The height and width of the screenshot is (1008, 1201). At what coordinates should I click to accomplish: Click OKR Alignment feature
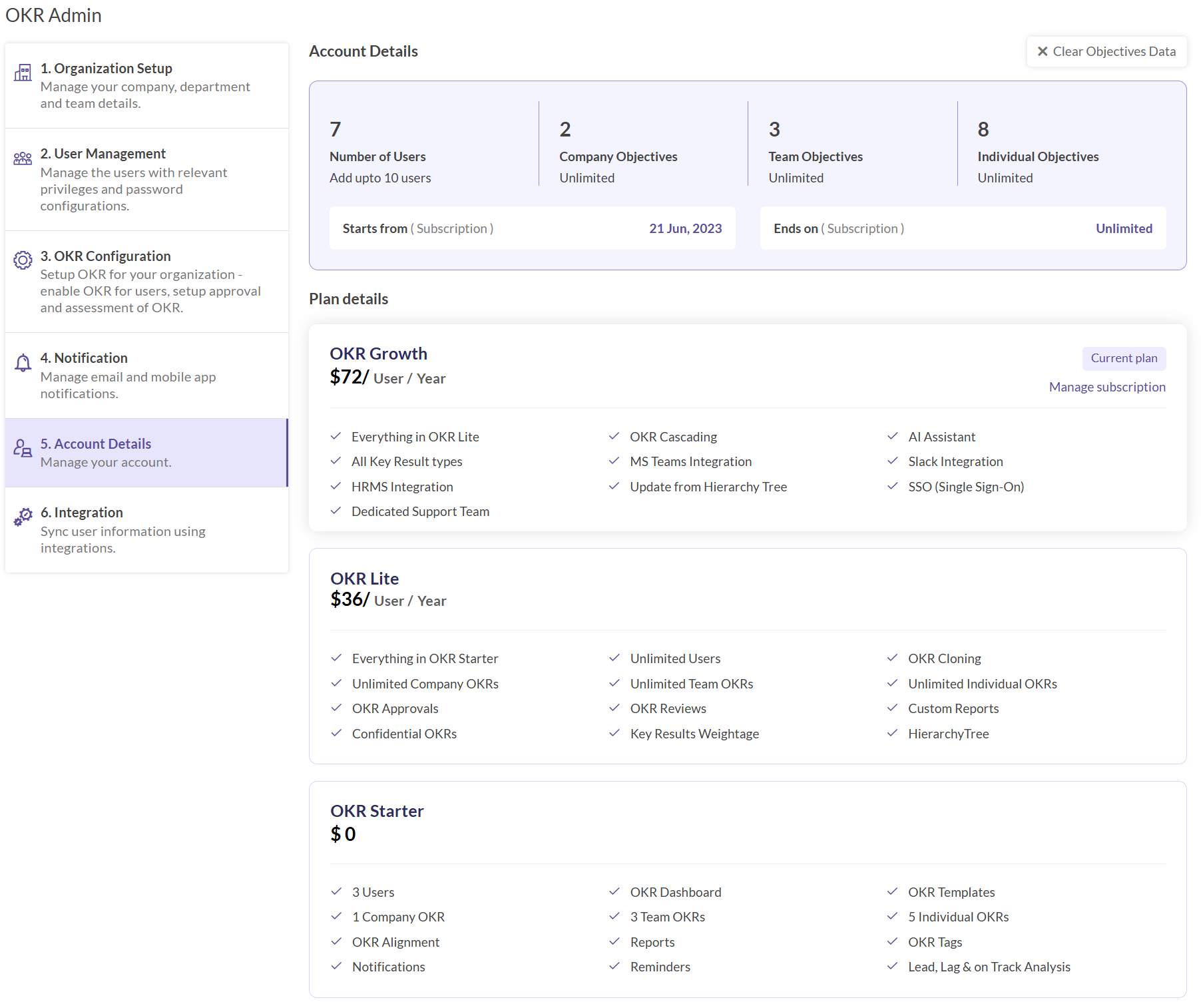[x=395, y=942]
